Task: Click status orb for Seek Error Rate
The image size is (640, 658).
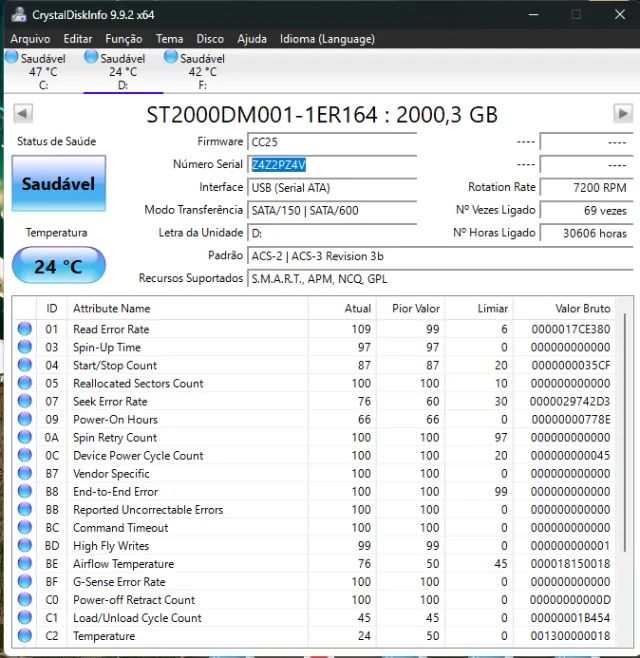Action: point(25,401)
